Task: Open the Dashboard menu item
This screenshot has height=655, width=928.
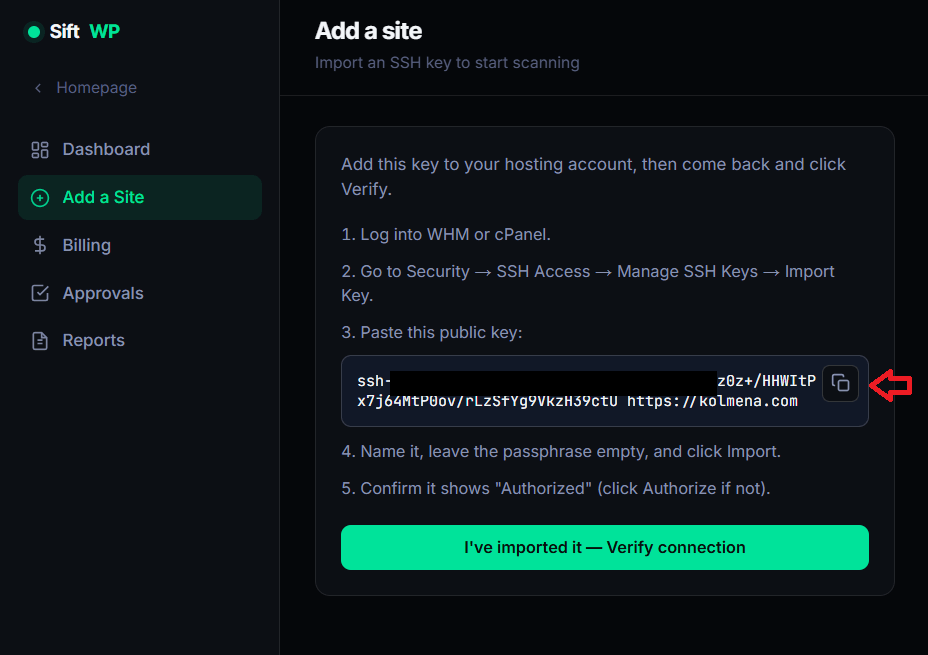Action: pos(140,150)
